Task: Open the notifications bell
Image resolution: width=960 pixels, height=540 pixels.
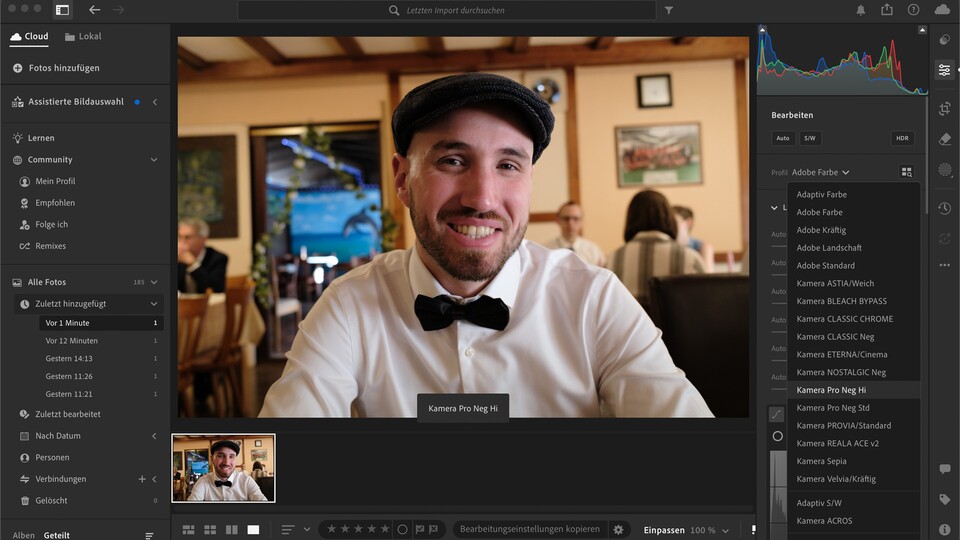Action: 860,10
